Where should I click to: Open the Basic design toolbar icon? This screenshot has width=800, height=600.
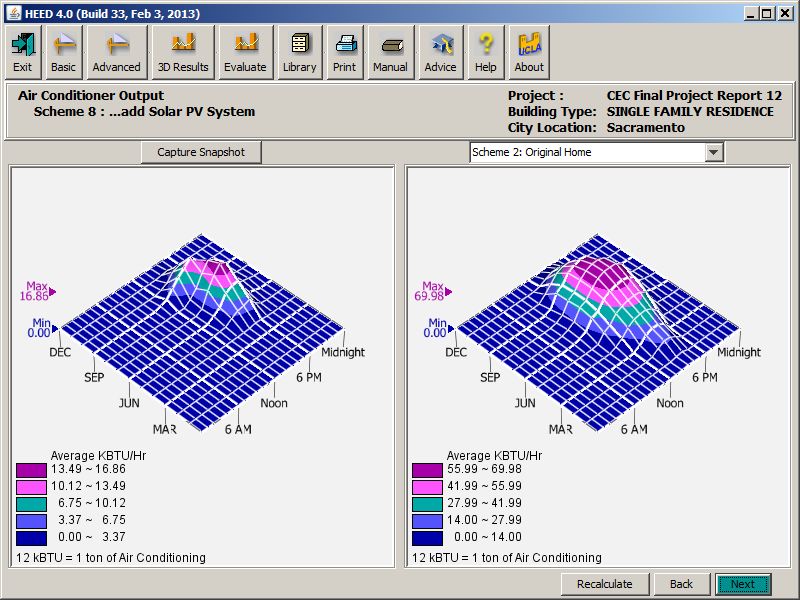point(63,53)
